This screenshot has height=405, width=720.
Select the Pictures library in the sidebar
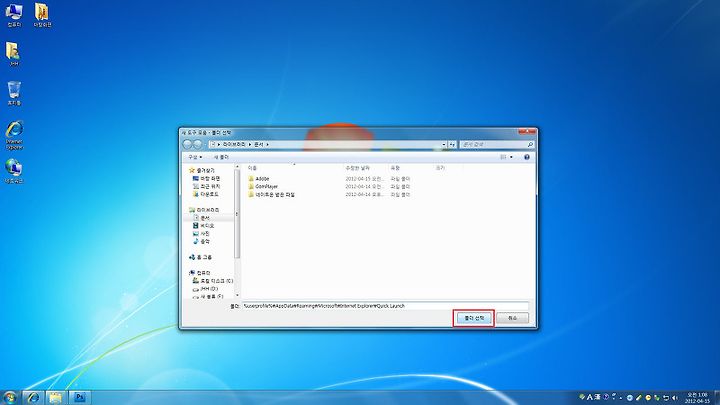[x=201, y=233]
